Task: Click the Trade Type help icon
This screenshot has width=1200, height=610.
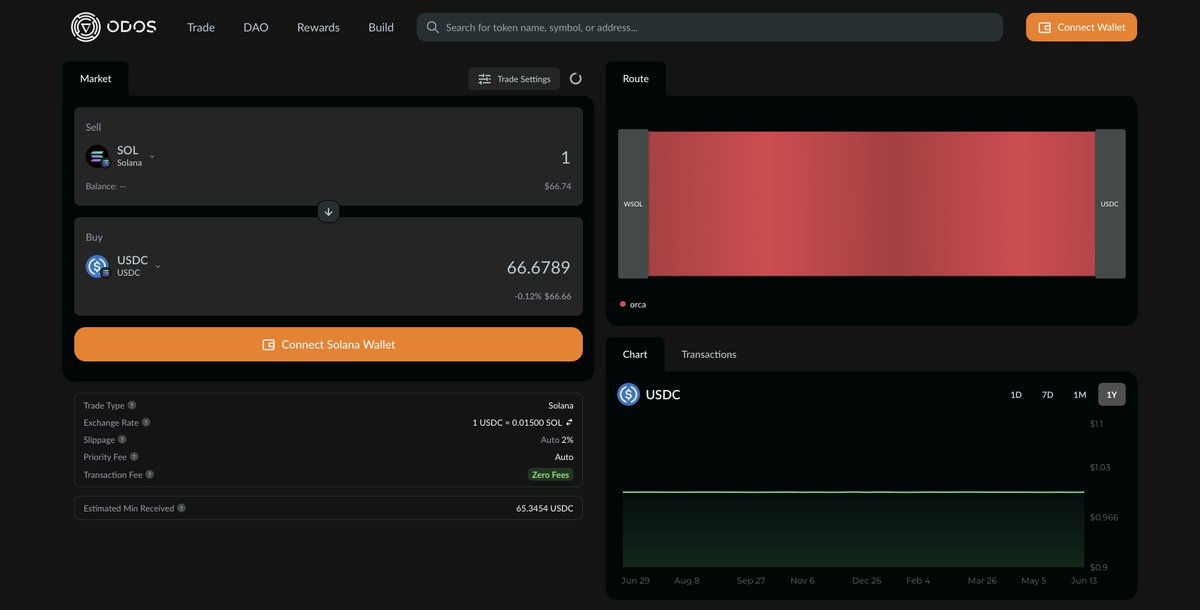Action: coord(132,405)
